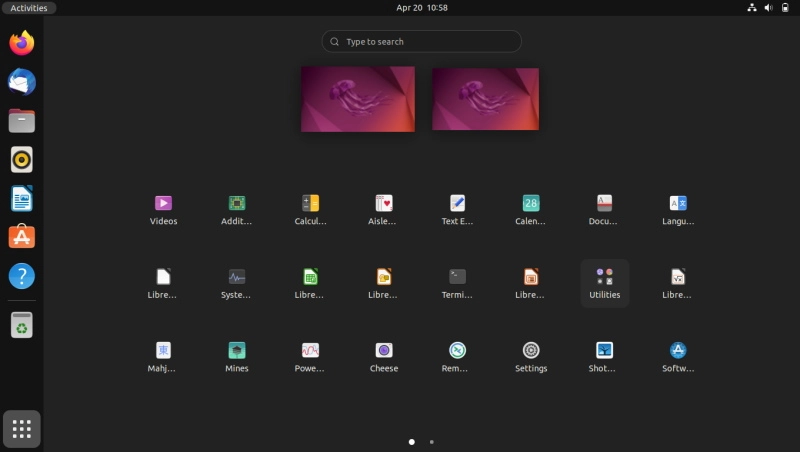Image resolution: width=800 pixels, height=452 pixels.
Task: Open the sound volume system menu
Action: pyautogui.click(x=768, y=8)
